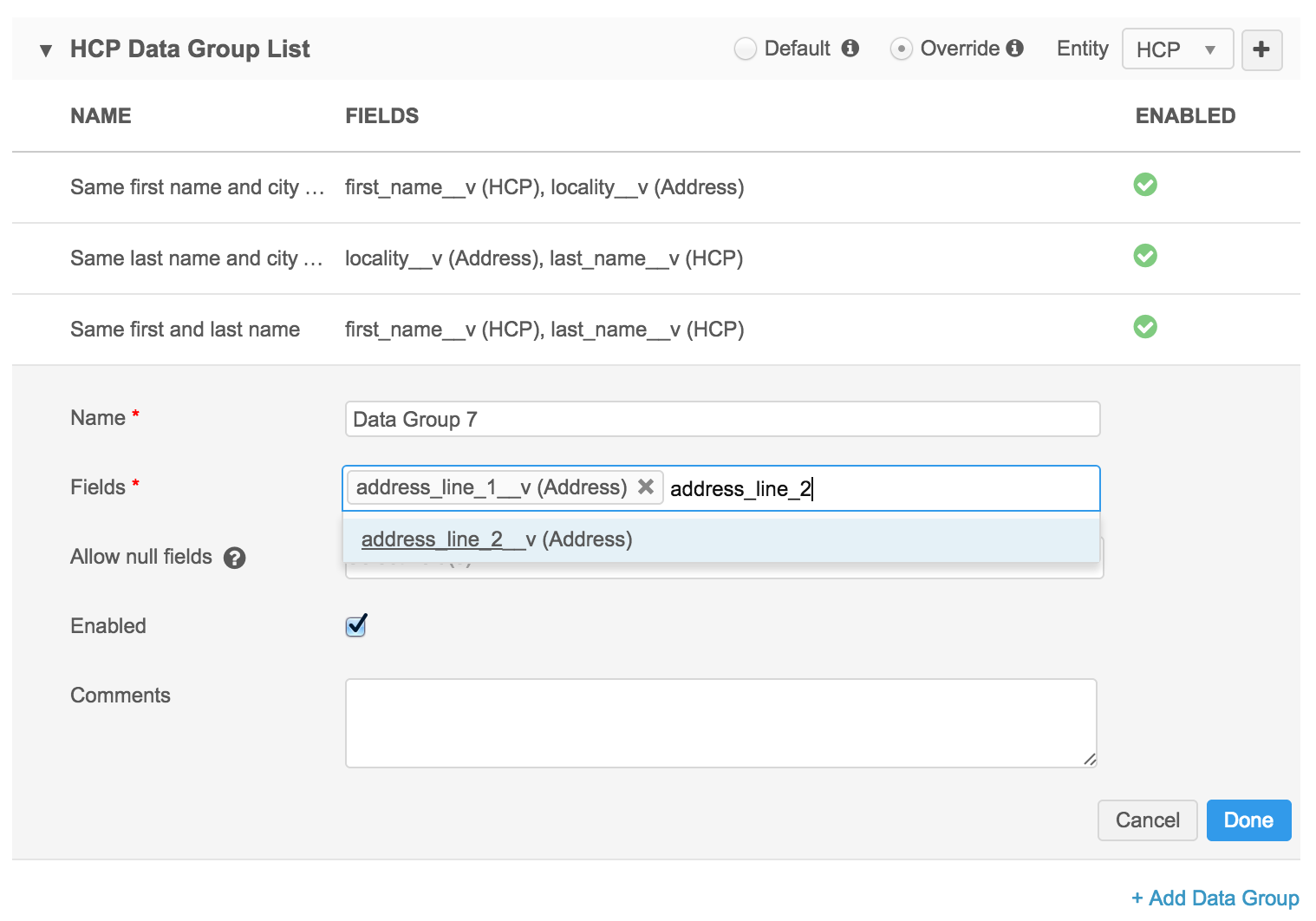Click enabled checkmark for Same last name and city
The image size is (1316, 921).
pyautogui.click(x=1145, y=256)
